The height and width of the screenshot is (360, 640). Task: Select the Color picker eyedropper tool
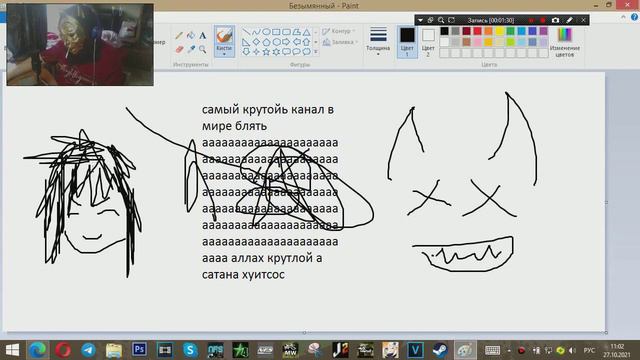tap(191, 49)
